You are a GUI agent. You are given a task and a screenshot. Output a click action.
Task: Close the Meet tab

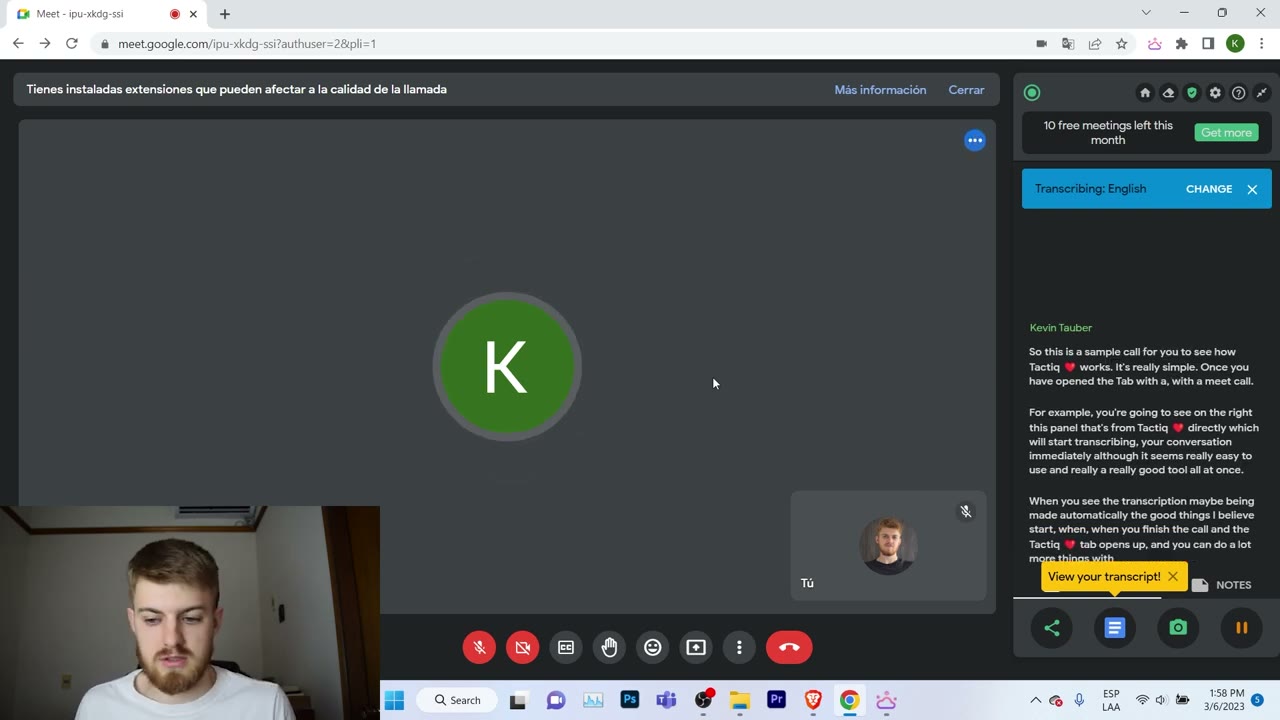pyautogui.click(x=193, y=14)
